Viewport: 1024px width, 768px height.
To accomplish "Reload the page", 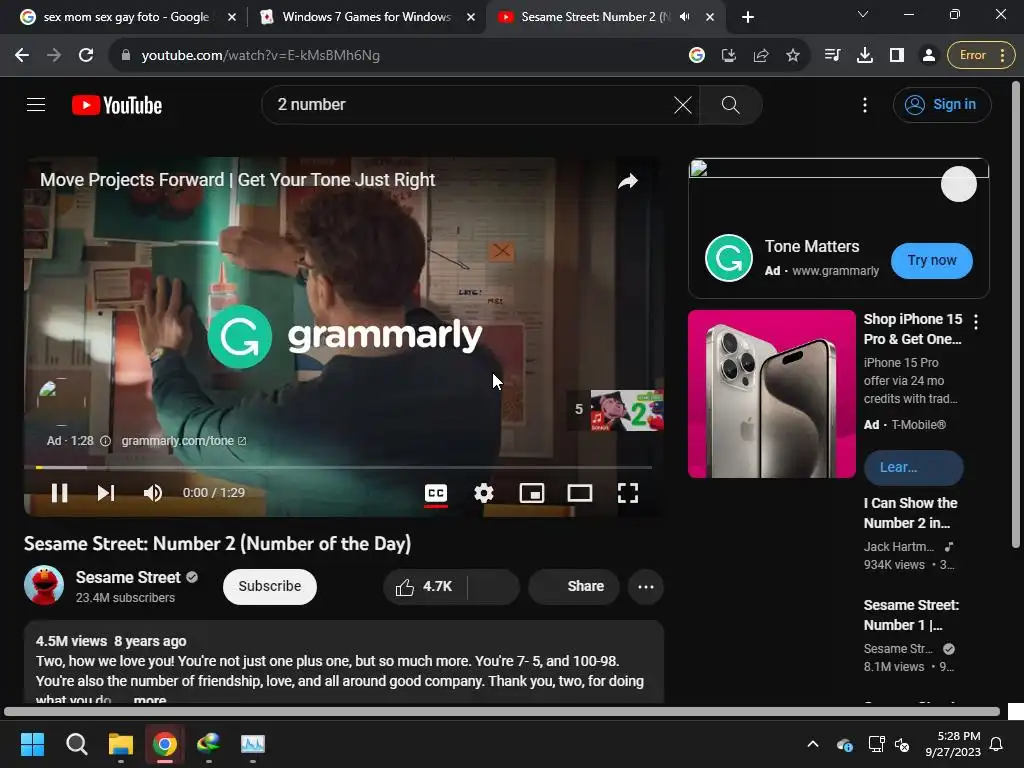I will tap(86, 56).
